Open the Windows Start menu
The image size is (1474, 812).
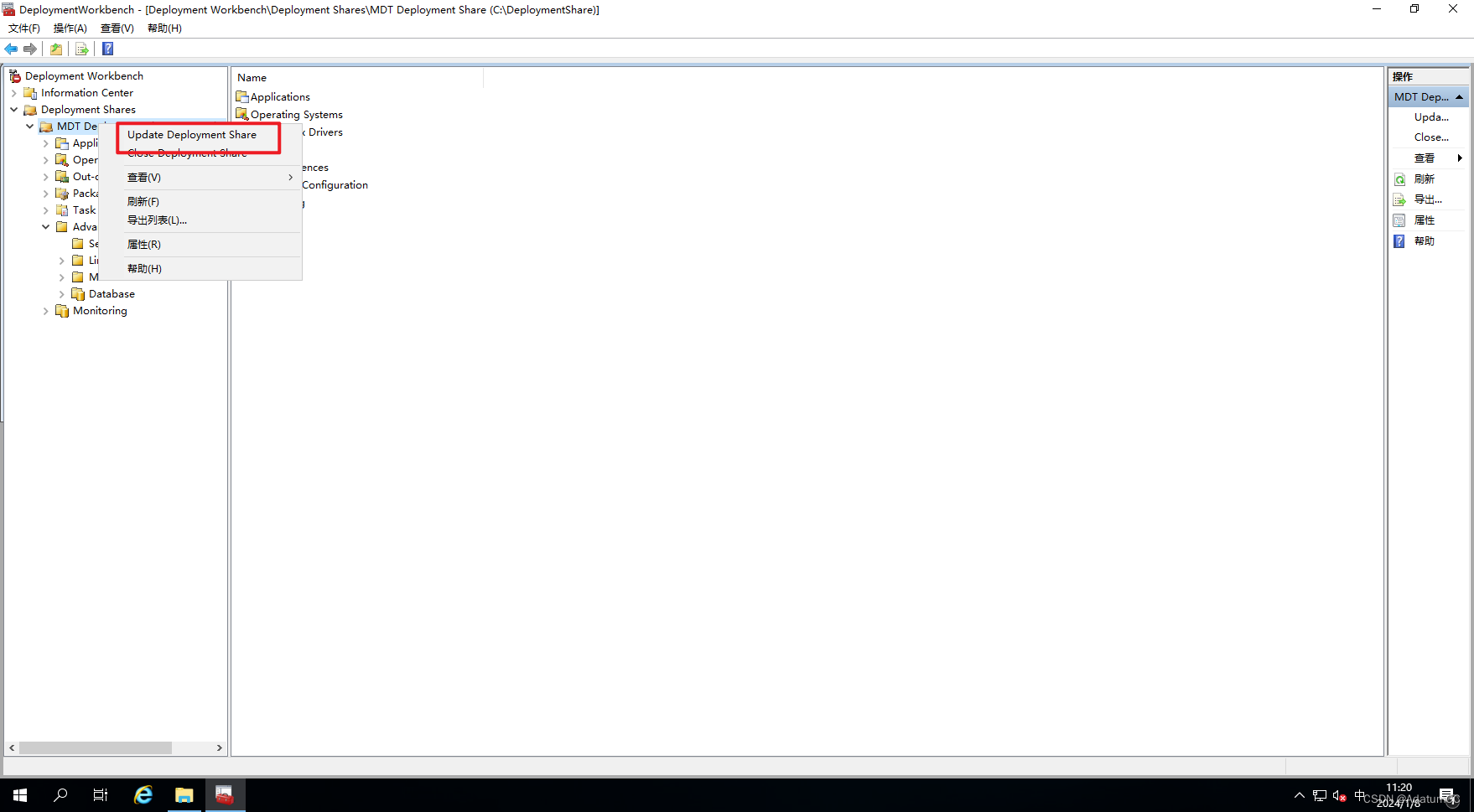click(x=20, y=795)
